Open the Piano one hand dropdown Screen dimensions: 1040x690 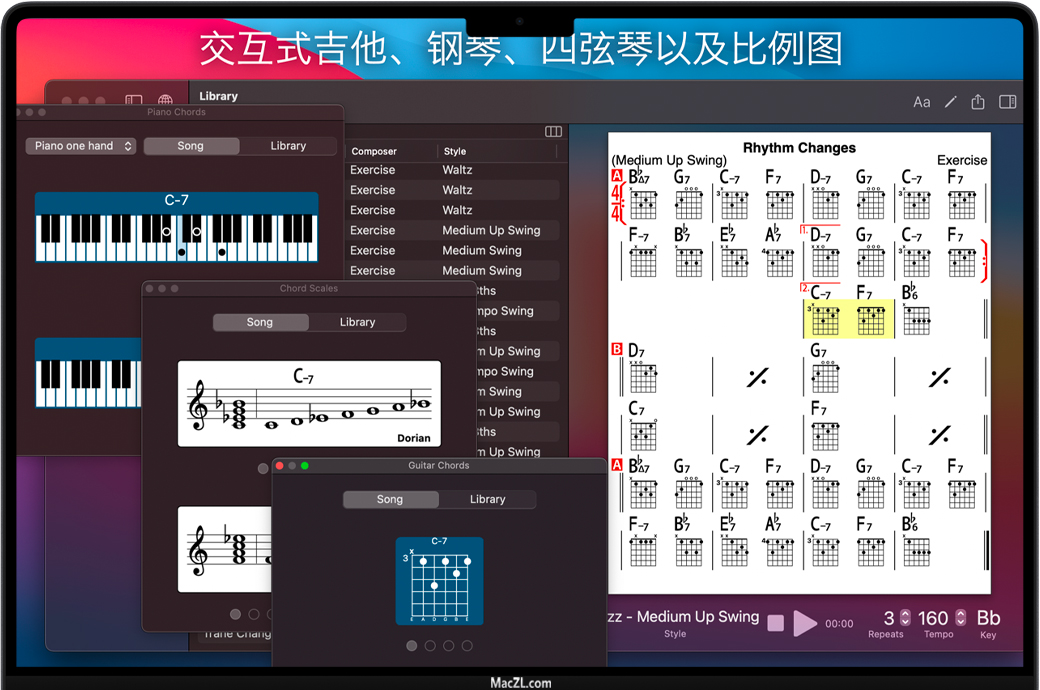coord(81,146)
